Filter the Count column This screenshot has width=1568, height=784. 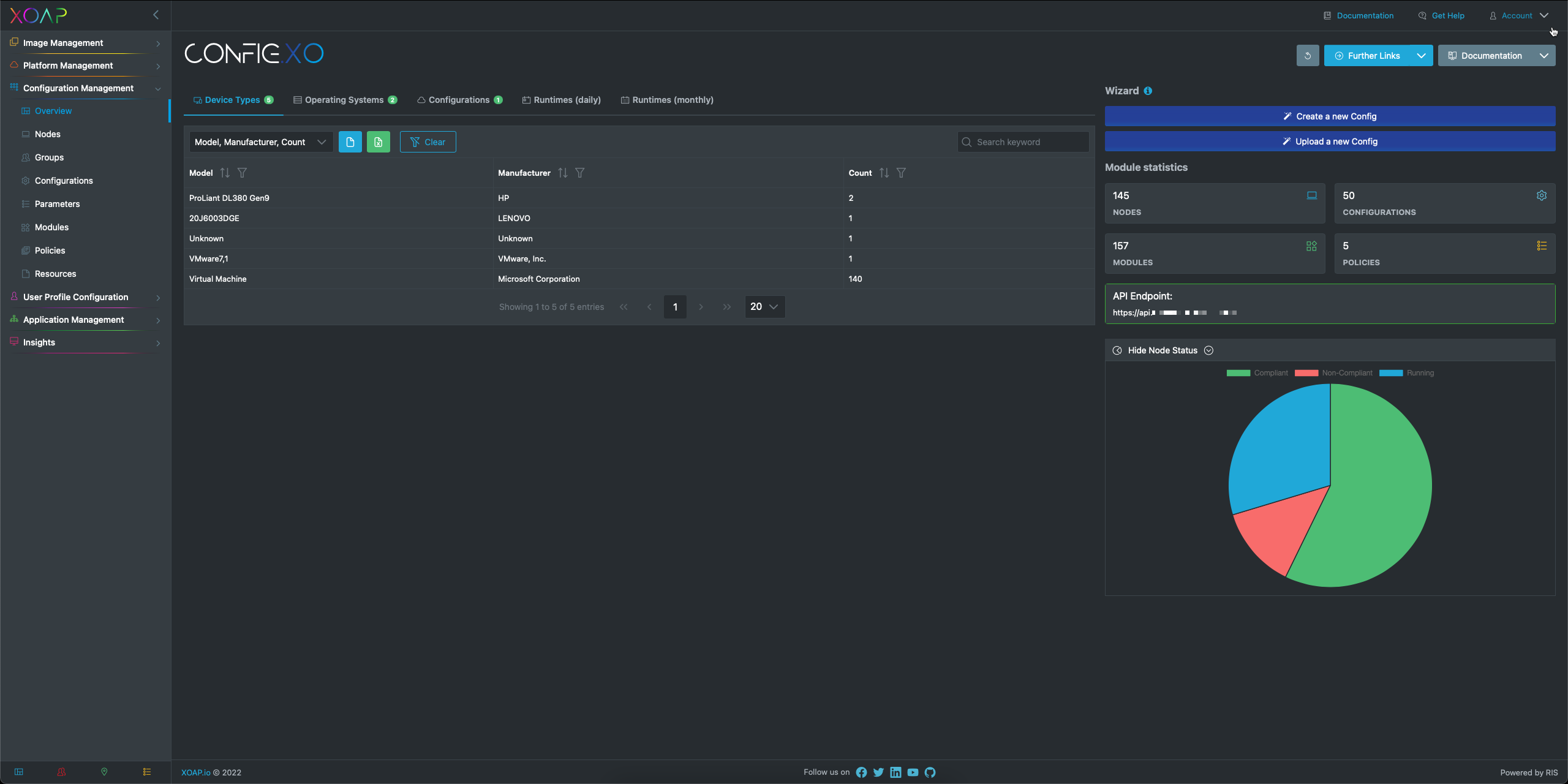pos(901,173)
